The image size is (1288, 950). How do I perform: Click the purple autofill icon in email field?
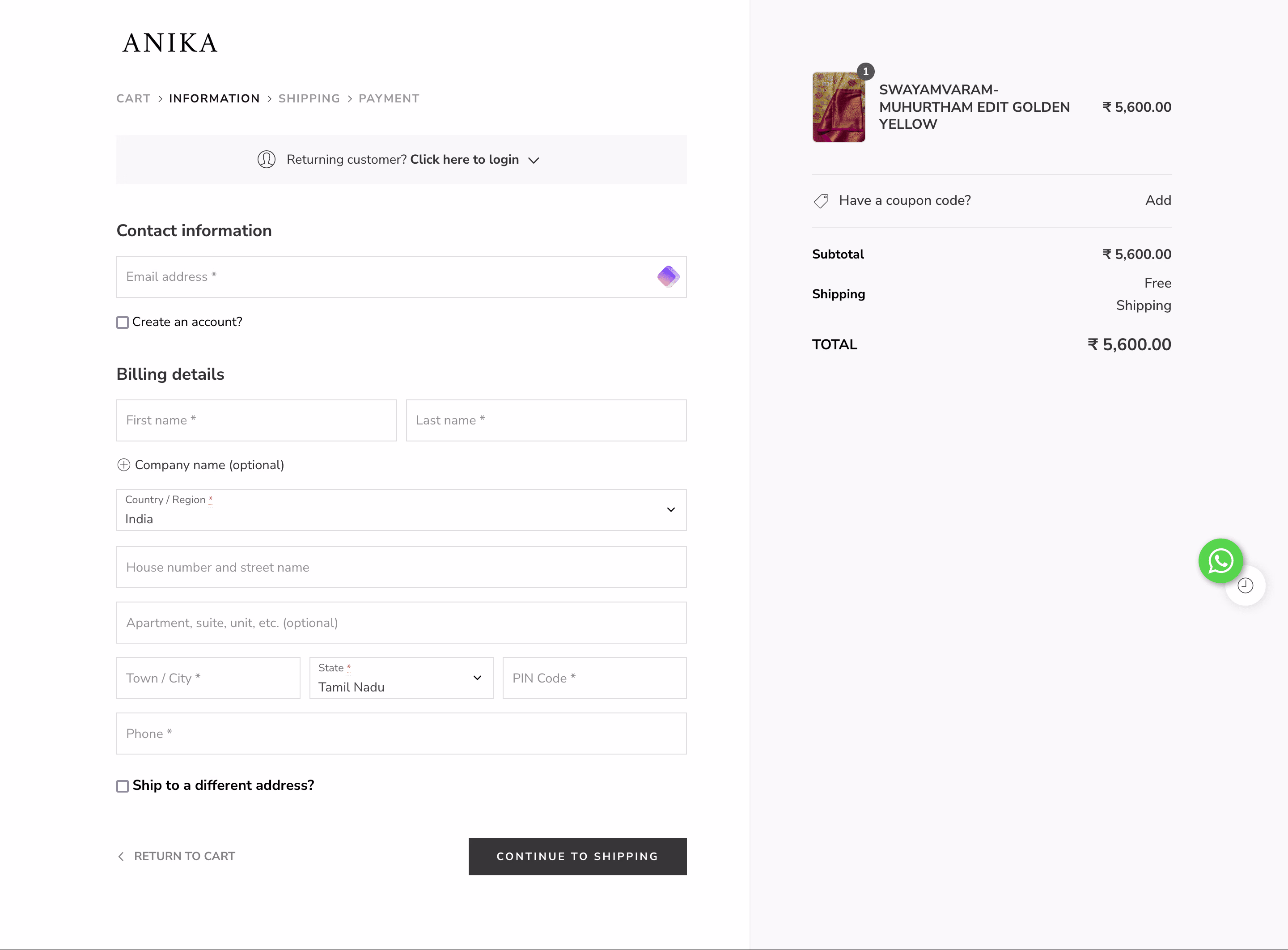tap(668, 276)
